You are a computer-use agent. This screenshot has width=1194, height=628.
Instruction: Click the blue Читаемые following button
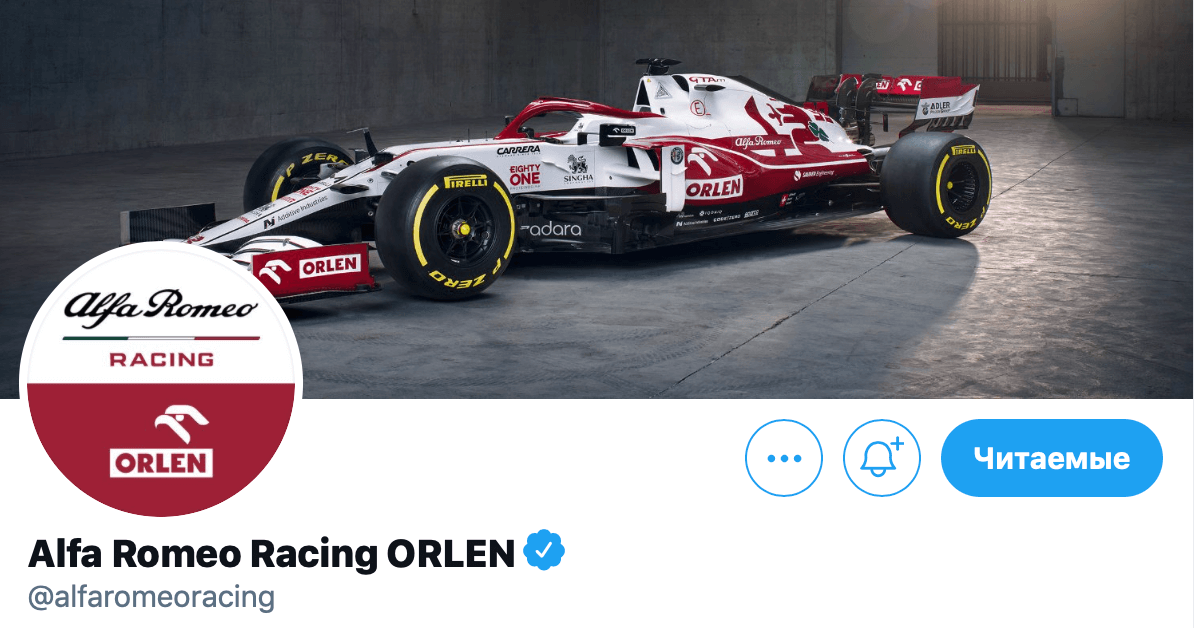1052,458
